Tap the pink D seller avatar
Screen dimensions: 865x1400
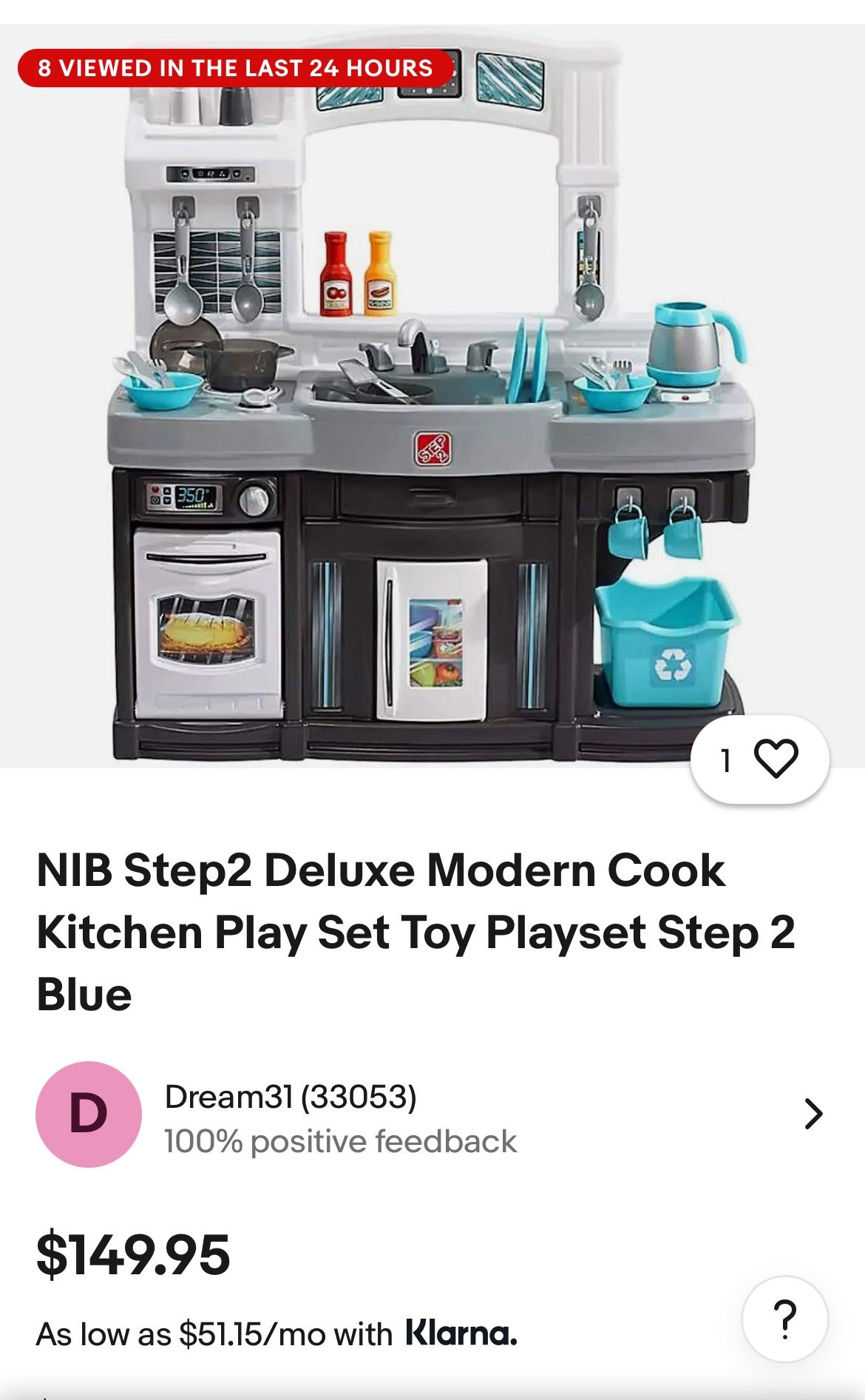89,1115
